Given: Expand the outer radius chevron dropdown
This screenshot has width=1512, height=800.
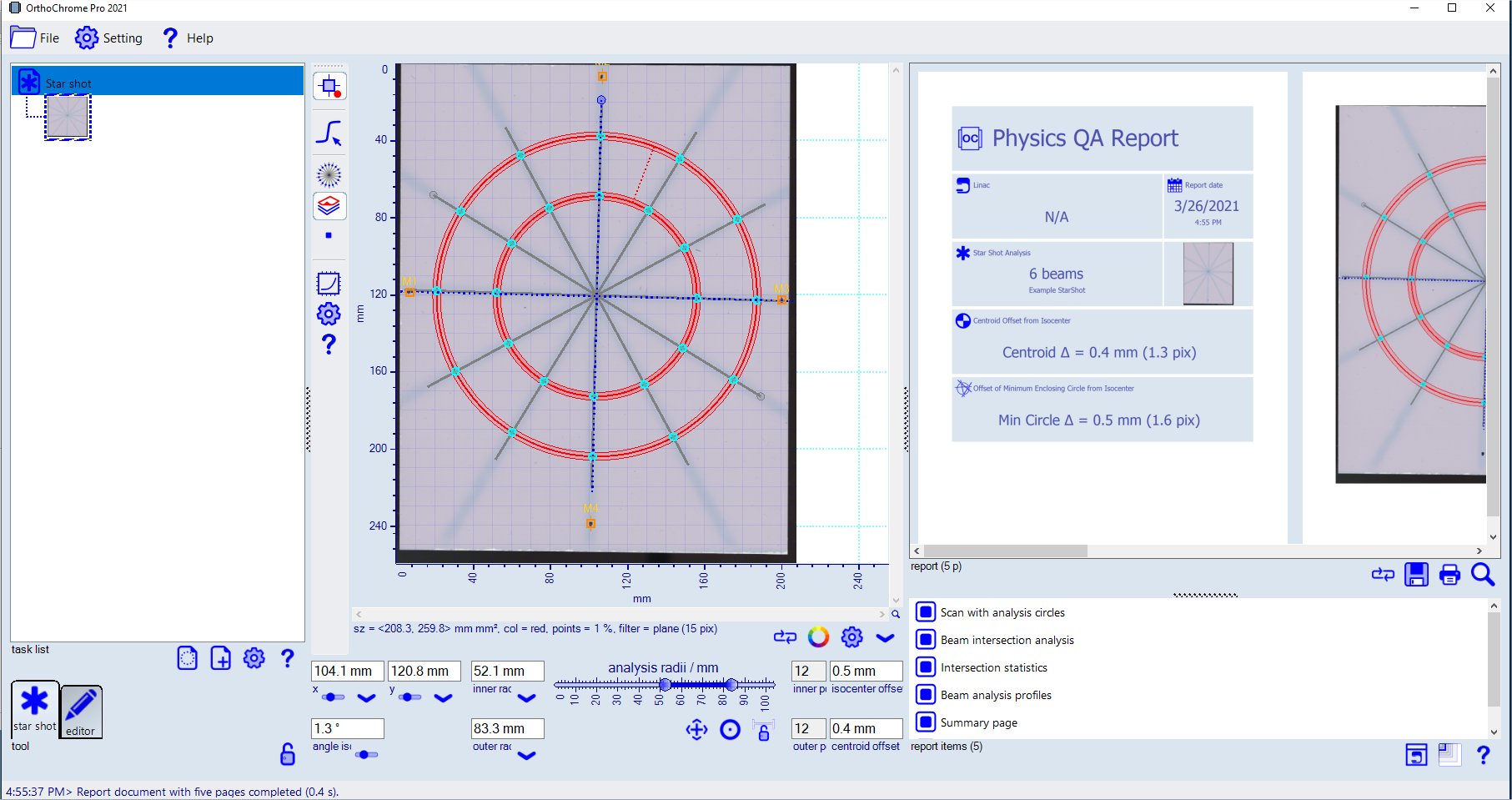Looking at the screenshot, I should click(x=526, y=756).
